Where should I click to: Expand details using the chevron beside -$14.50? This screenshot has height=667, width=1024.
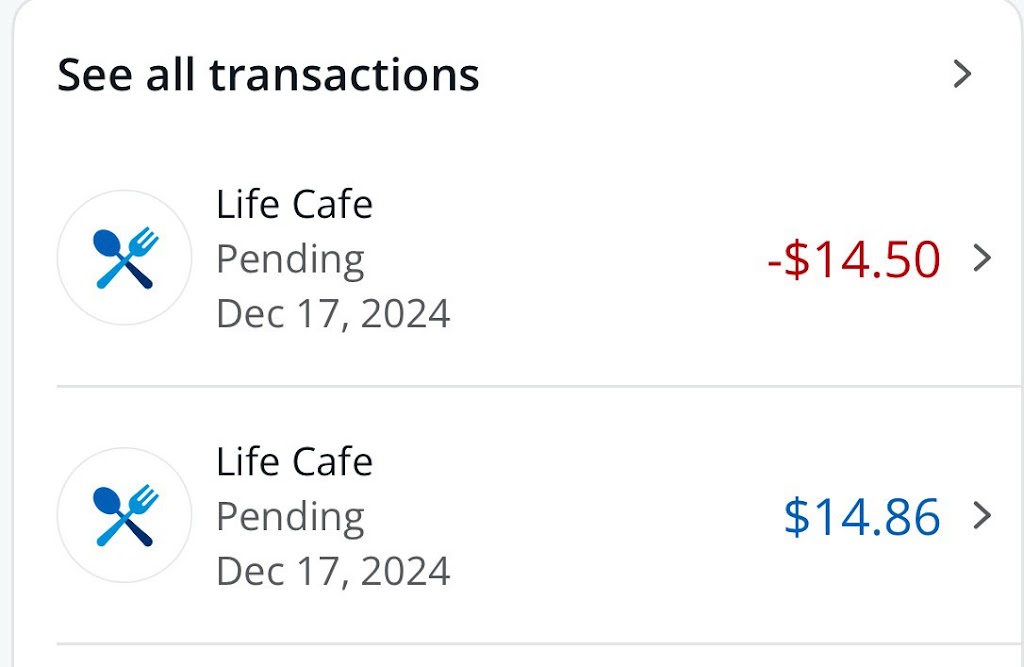tap(983, 259)
